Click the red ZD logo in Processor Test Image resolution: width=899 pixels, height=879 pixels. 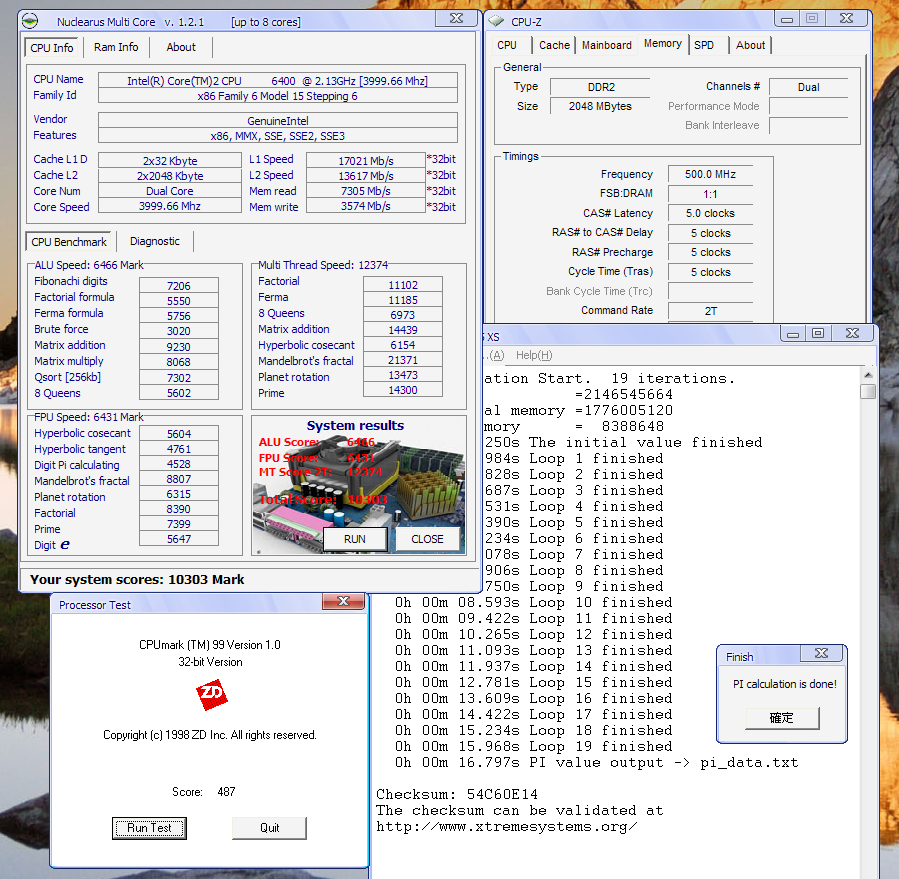coord(212,695)
